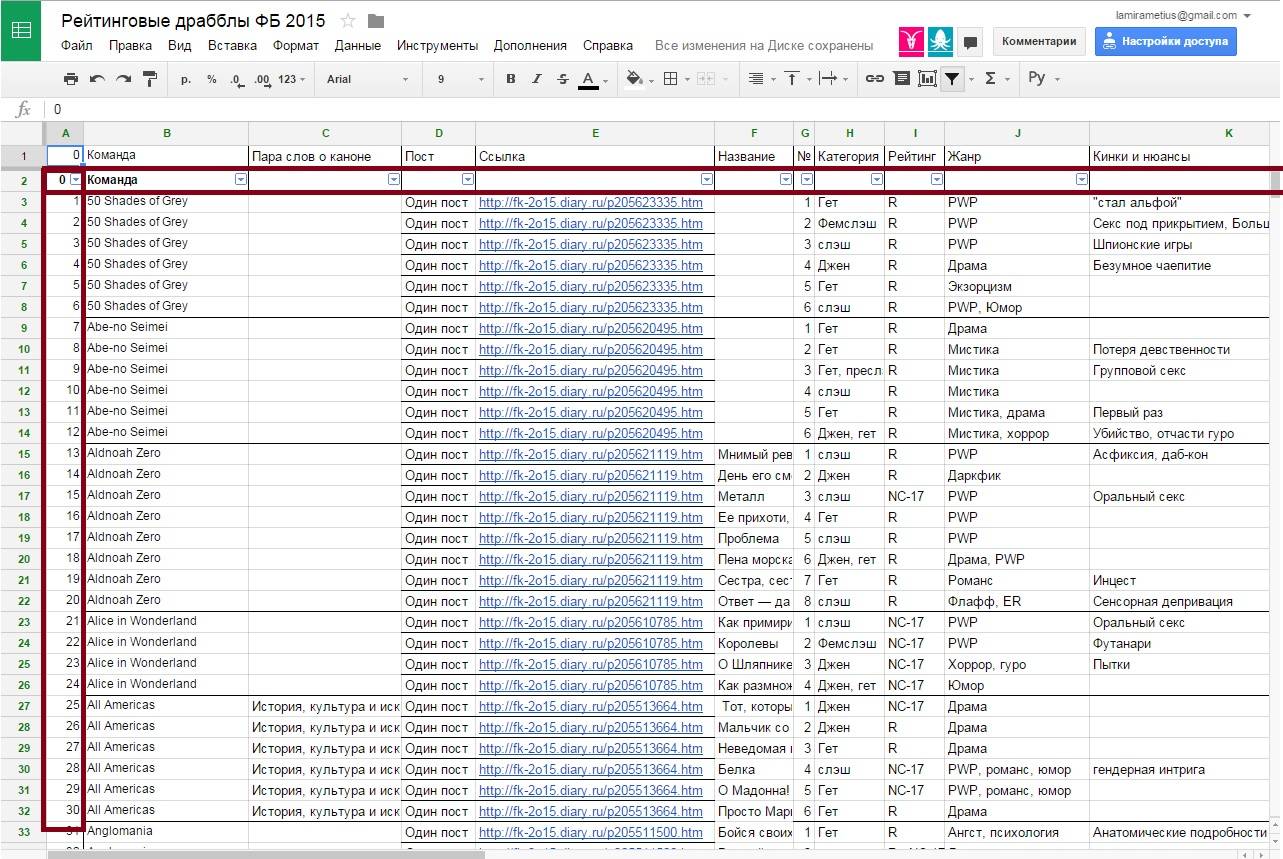The image size is (1283, 859).
Task: Open the fill color bucket tool
Action: coord(634,79)
